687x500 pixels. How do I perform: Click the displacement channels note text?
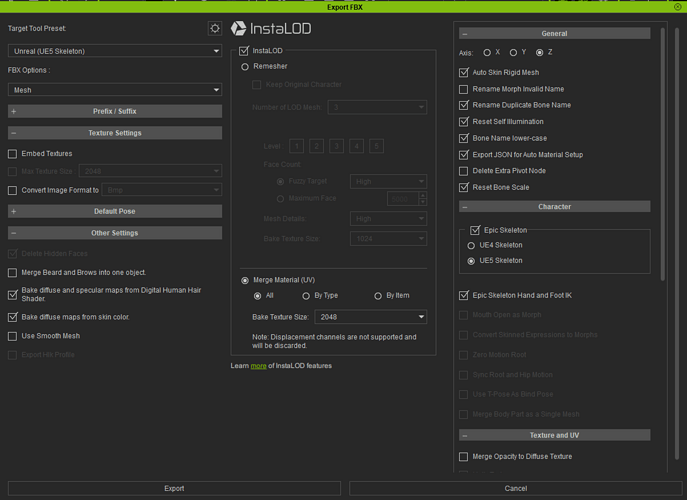pos(334,341)
